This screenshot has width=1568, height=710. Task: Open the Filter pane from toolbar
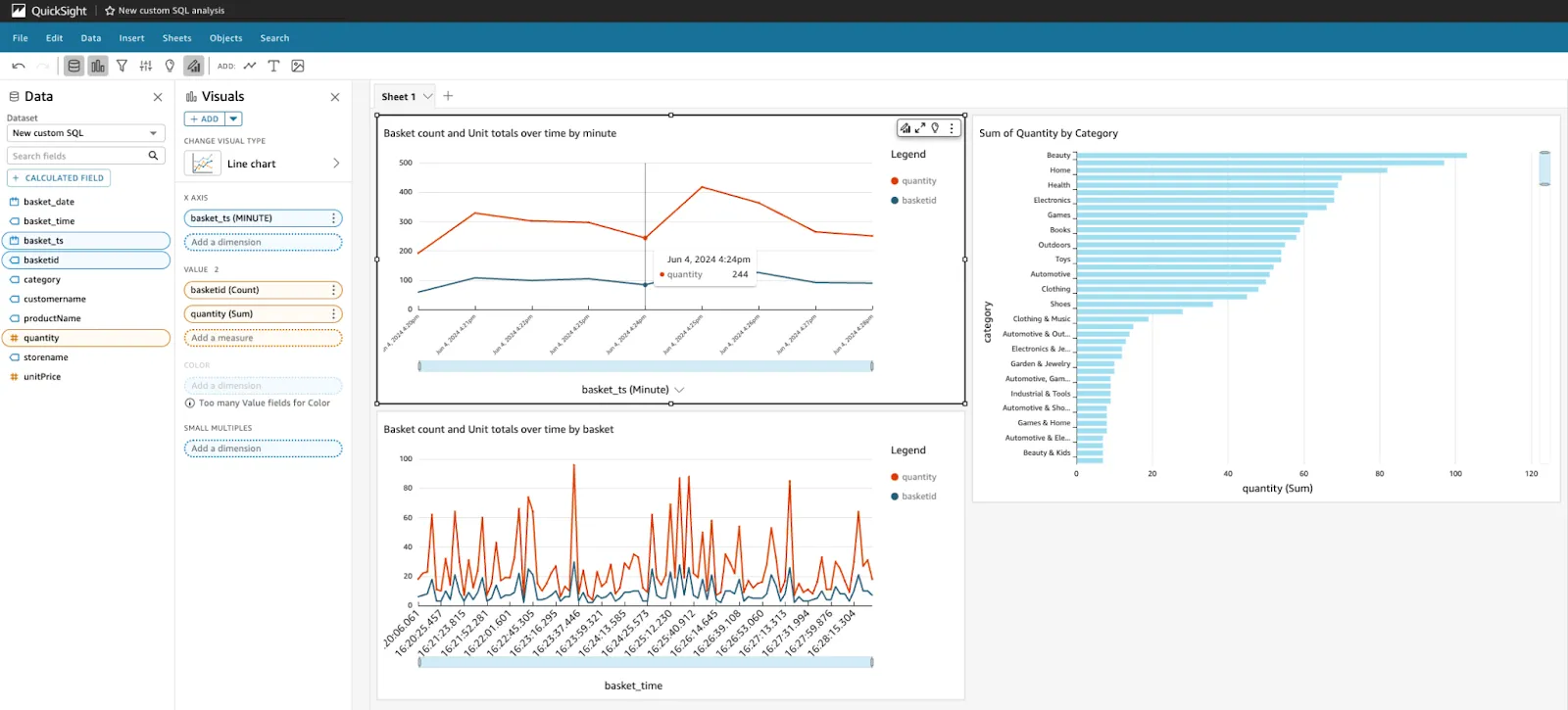tap(122, 66)
